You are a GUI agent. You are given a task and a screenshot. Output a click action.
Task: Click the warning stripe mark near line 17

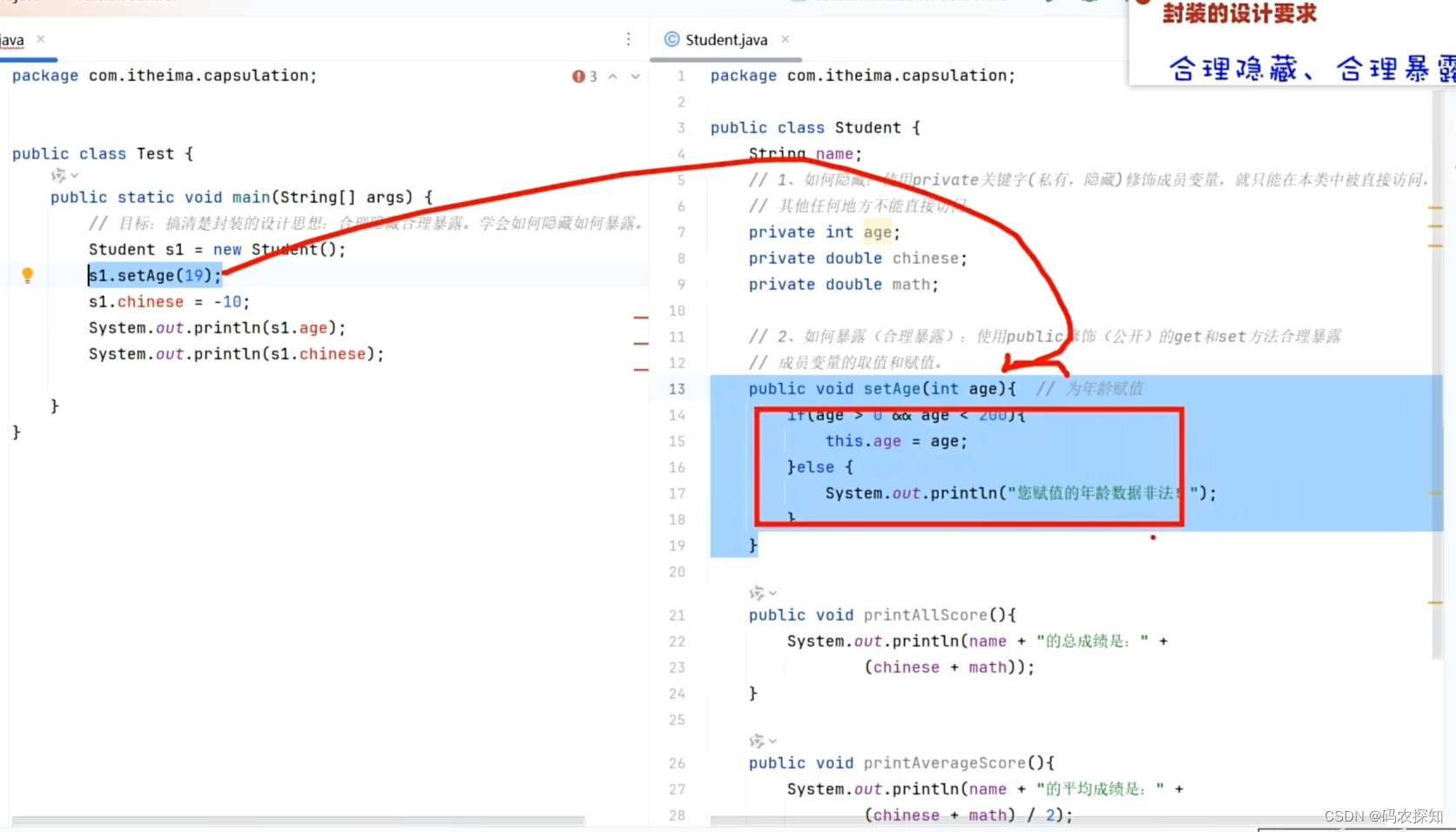point(1436,493)
